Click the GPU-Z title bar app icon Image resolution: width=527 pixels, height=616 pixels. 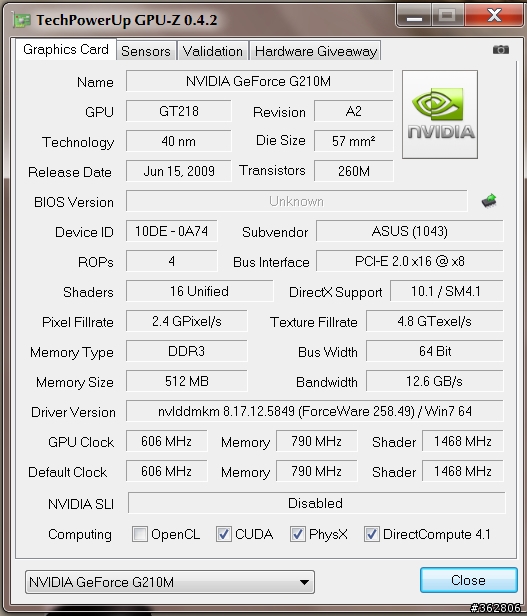point(21,20)
